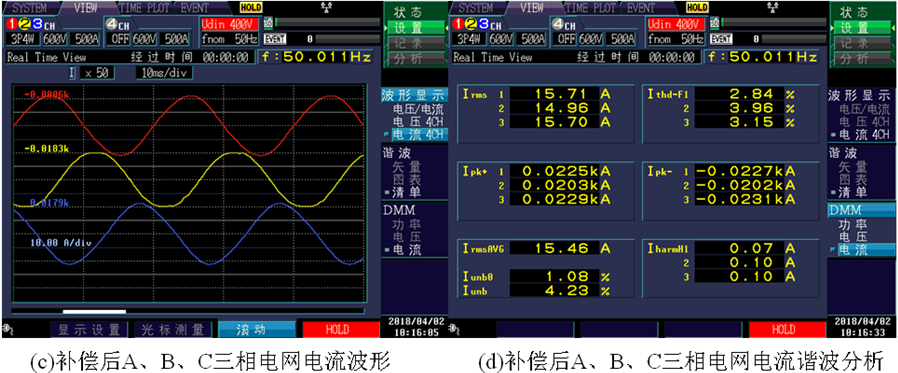Open the x 50 current zoom dropdown
The height and width of the screenshot is (373, 898).
(97, 73)
